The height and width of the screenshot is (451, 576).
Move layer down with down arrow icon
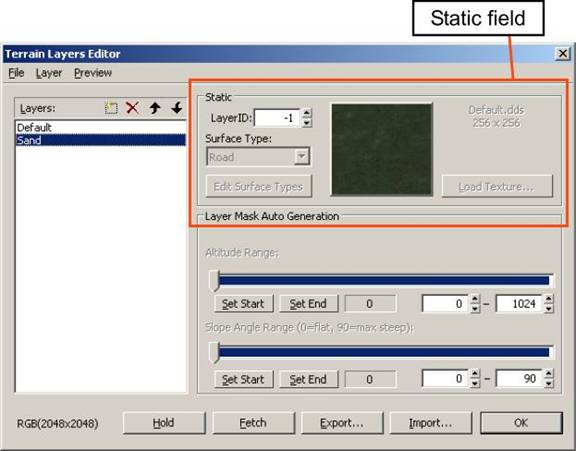click(x=177, y=108)
